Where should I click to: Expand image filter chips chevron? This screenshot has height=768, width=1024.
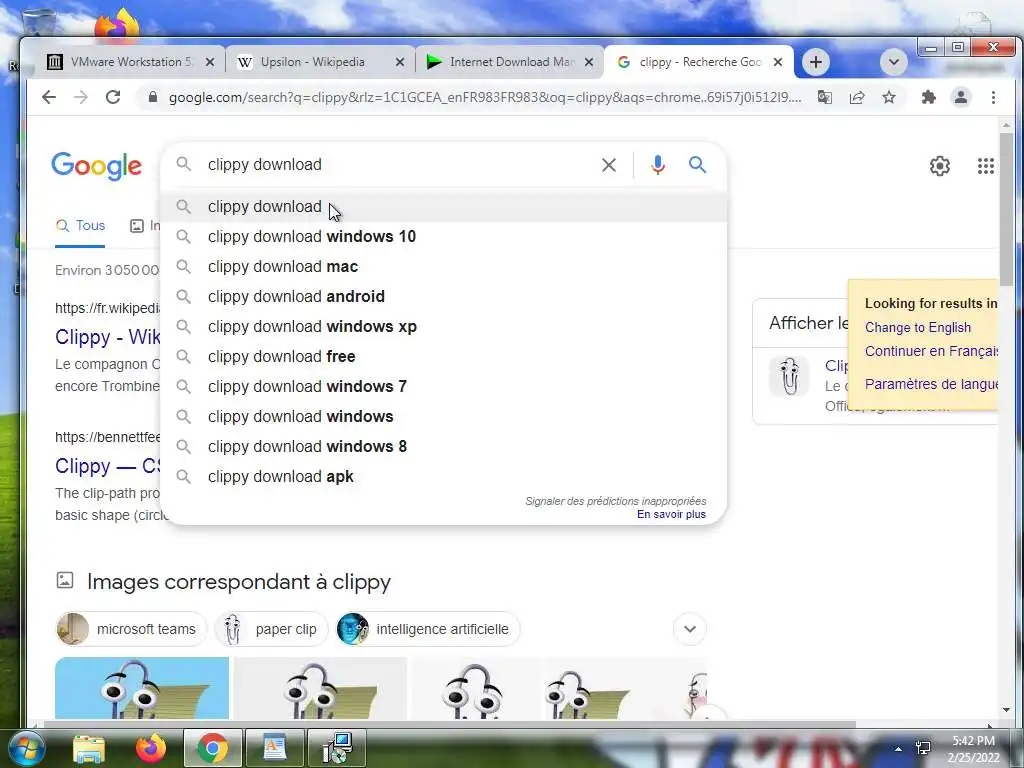click(x=690, y=629)
